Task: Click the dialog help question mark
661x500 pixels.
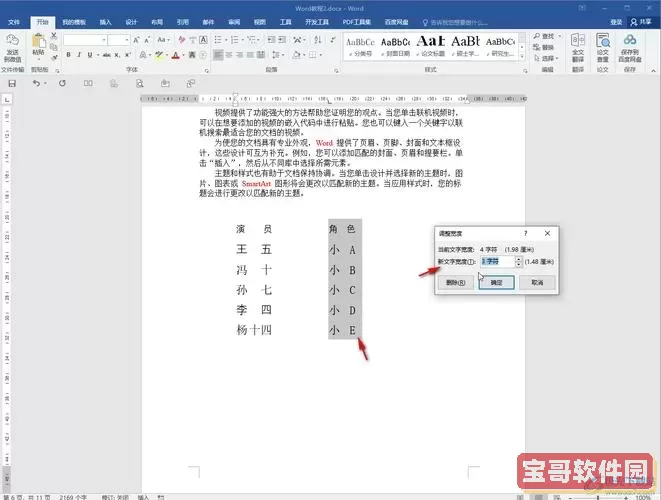Action: click(x=525, y=233)
